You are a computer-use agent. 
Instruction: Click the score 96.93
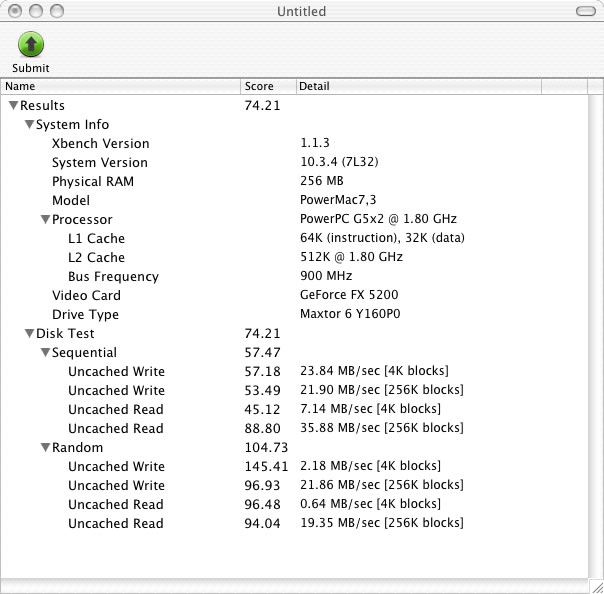pos(262,485)
